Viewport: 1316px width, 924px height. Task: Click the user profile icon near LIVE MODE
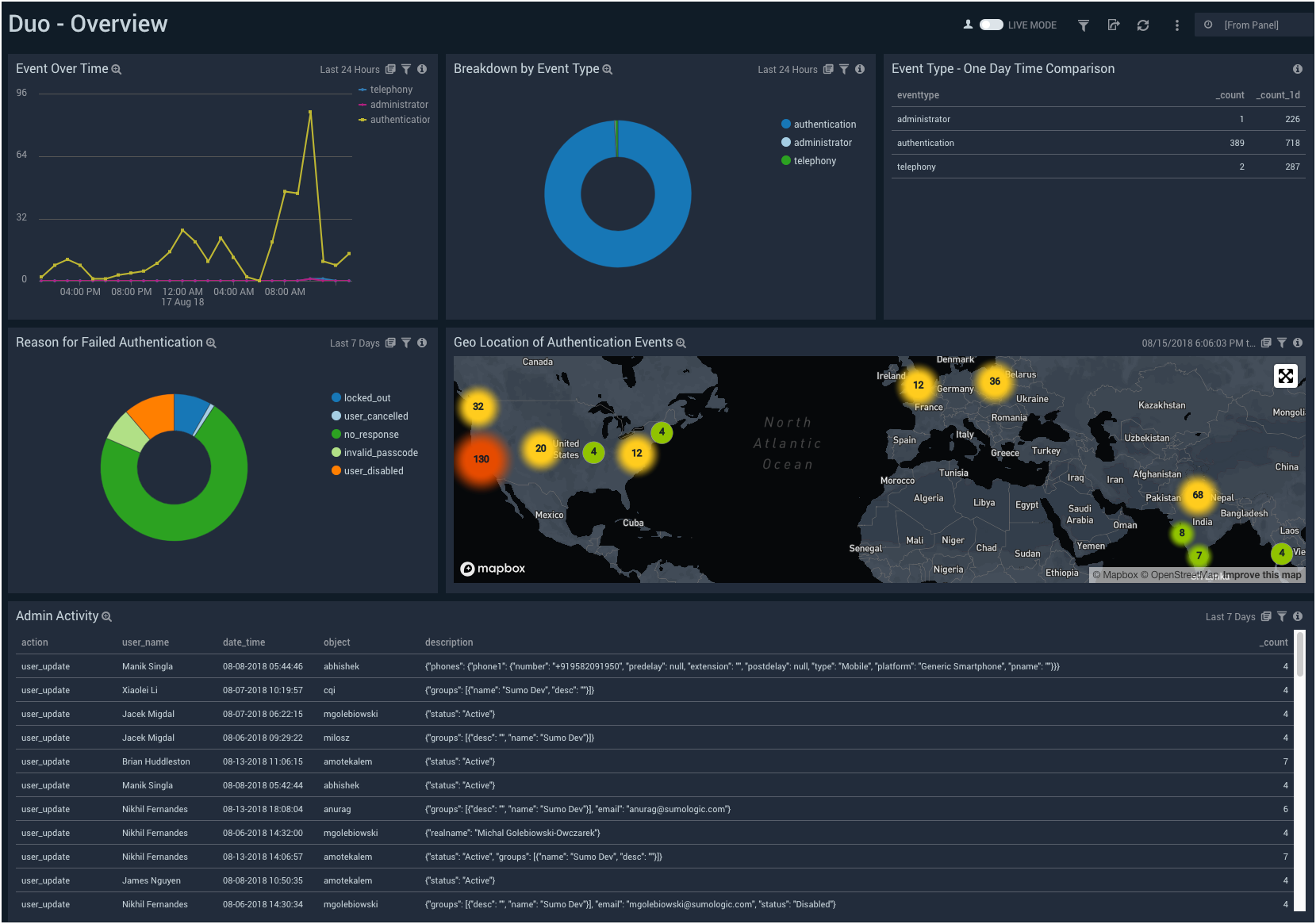coord(968,25)
